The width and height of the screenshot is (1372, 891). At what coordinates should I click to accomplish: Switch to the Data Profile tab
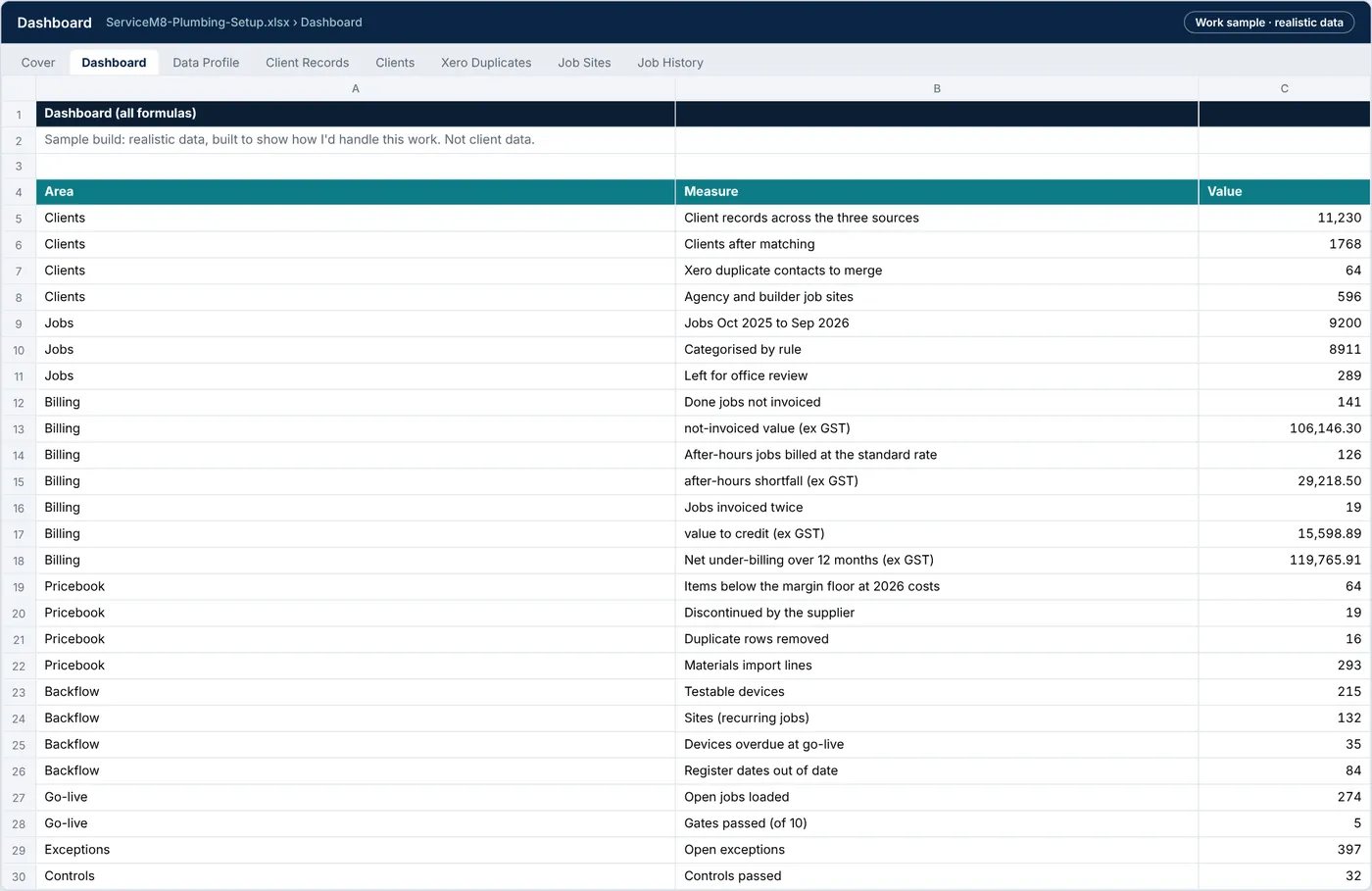click(206, 62)
